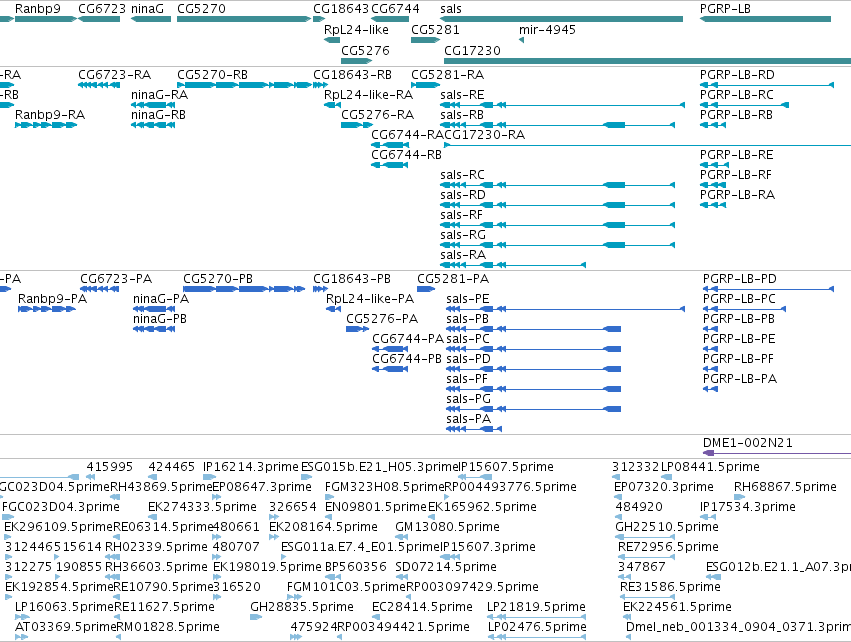Select EST EK274333.5prime
This screenshot has width=851, height=642.
(152, 517)
